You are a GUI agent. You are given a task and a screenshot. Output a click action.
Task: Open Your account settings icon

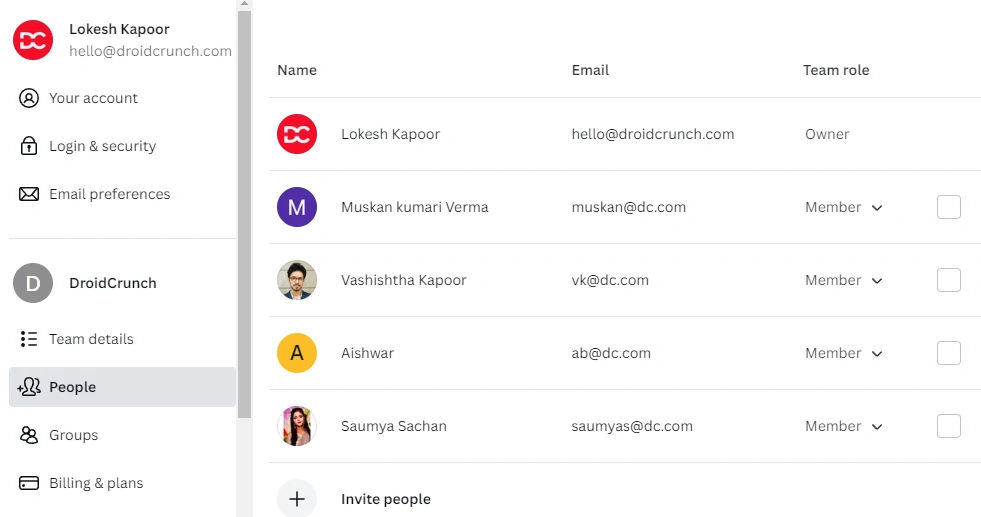click(x=29, y=98)
